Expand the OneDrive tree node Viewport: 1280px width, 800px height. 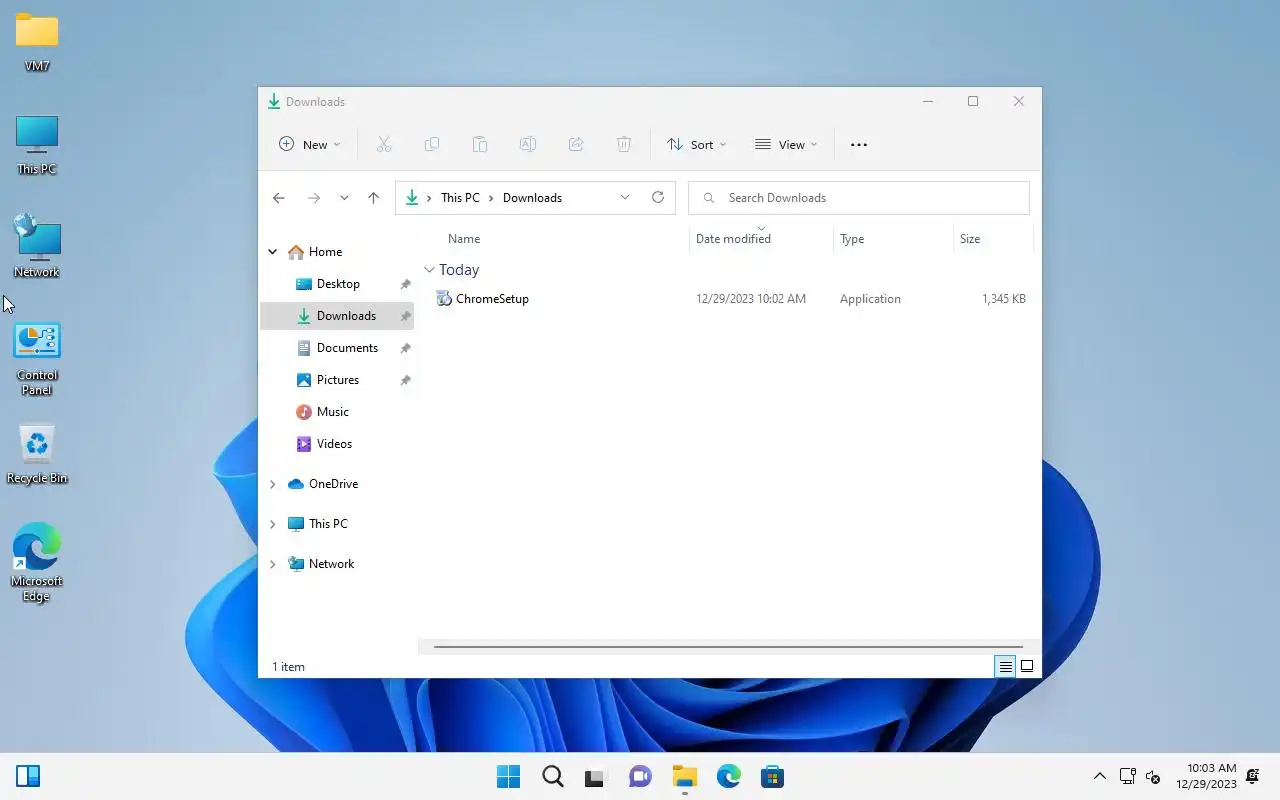coord(272,484)
